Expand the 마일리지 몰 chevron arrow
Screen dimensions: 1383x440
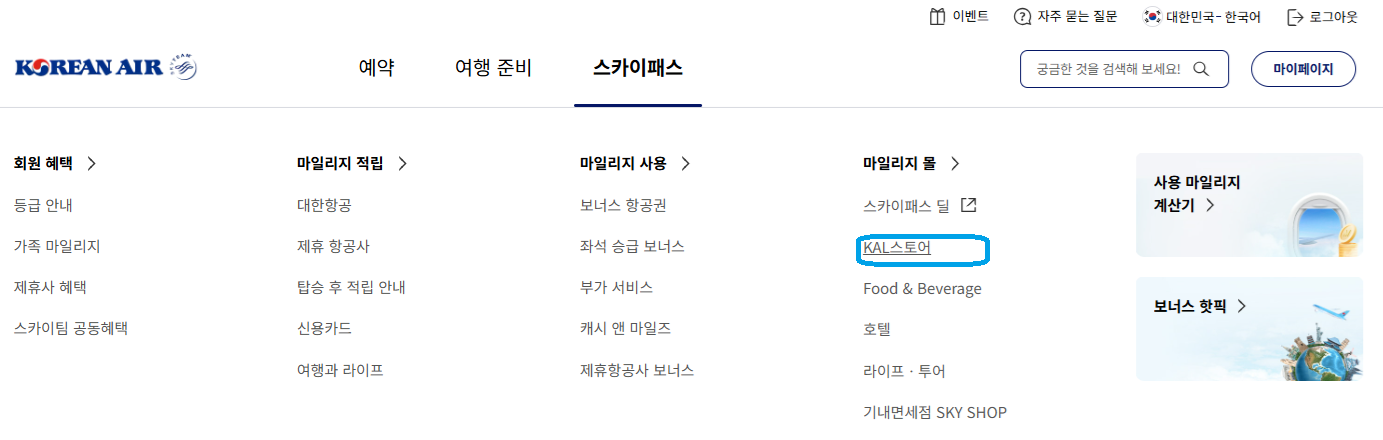tap(955, 164)
